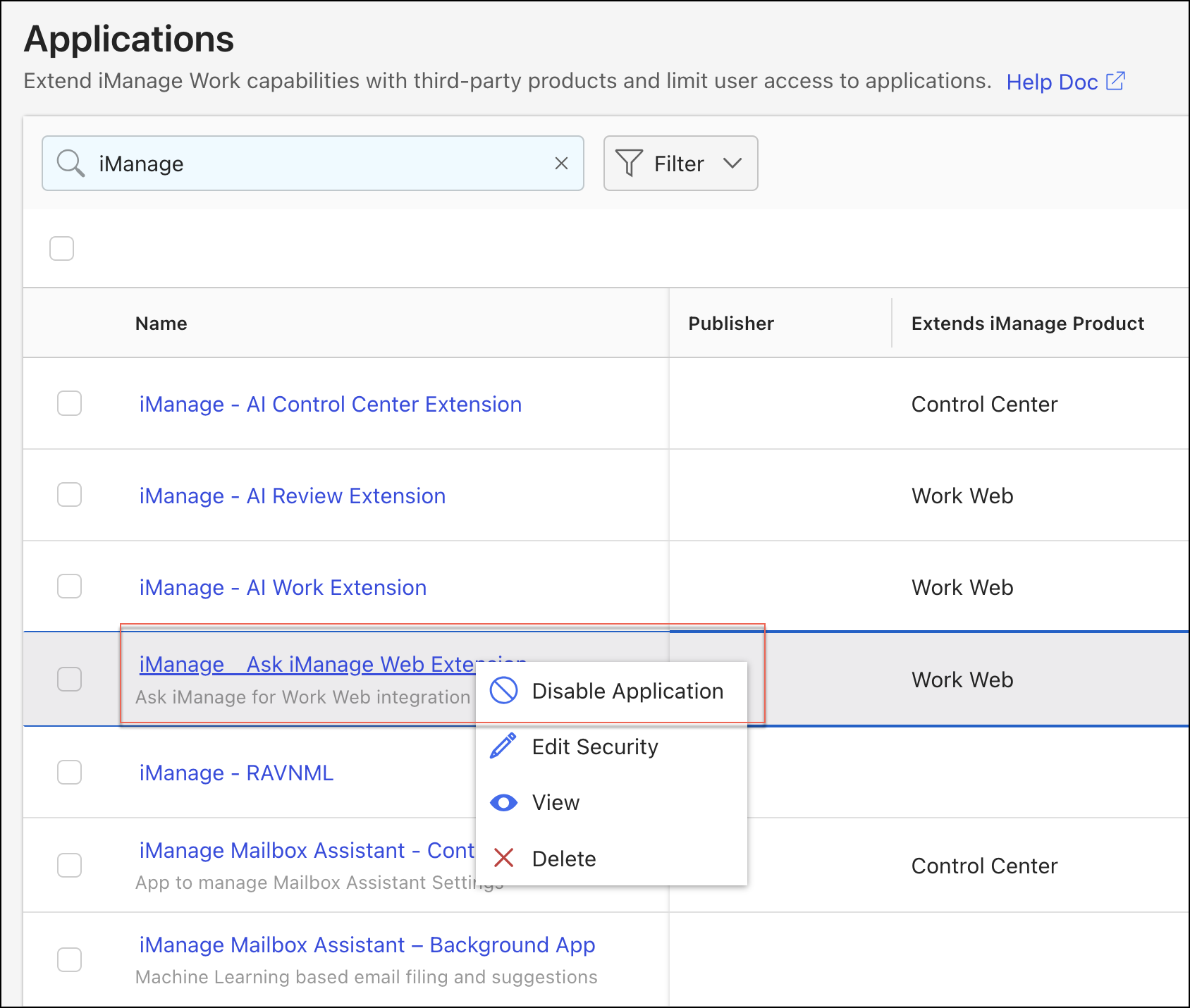Check the AI Control Center Extension row

tap(69, 404)
